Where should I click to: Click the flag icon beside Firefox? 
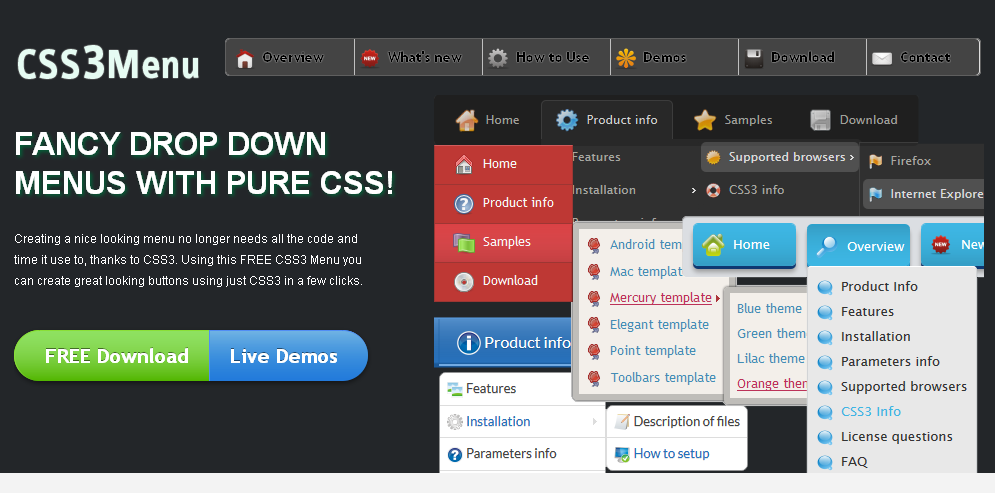(x=876, y=161)
